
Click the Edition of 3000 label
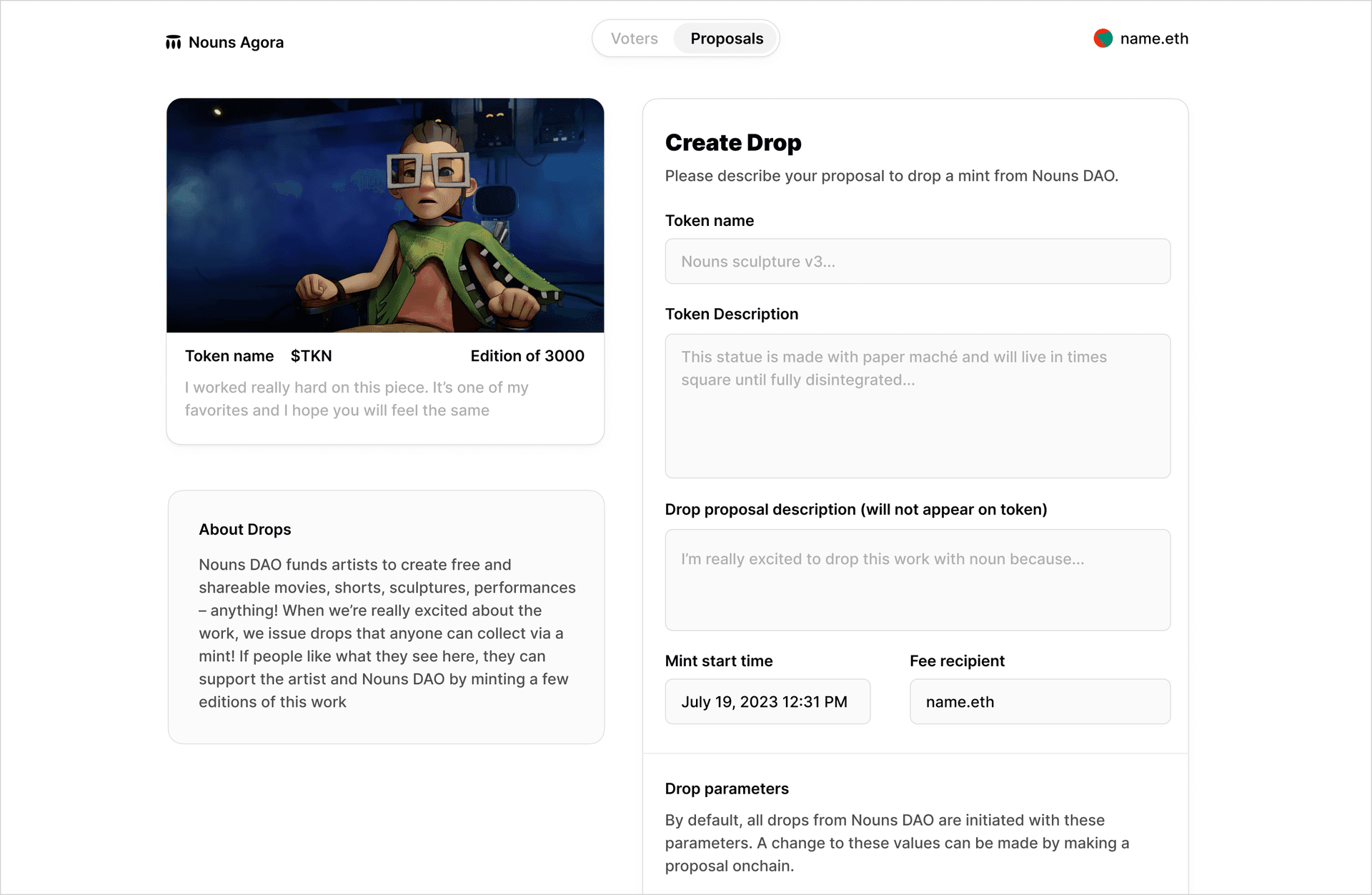[x=527, y=356]
